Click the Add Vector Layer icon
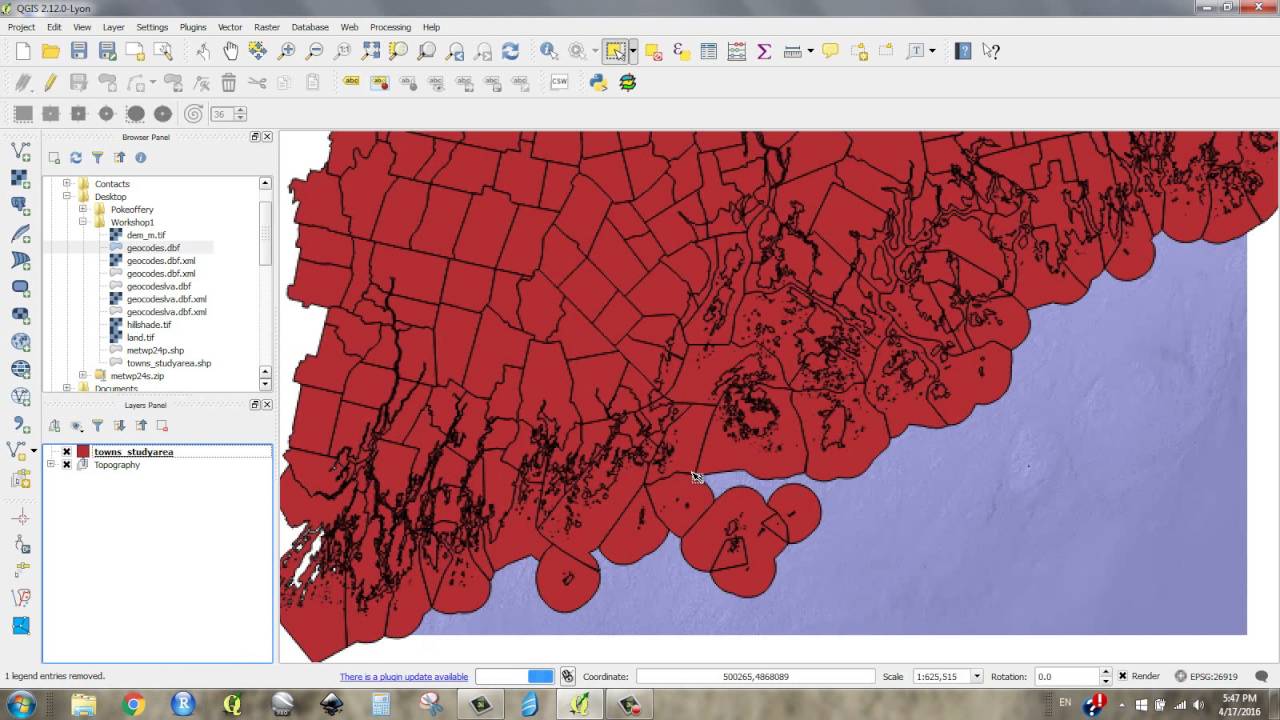This screenshot has height=720, width=1280. (x=20, y=152)
